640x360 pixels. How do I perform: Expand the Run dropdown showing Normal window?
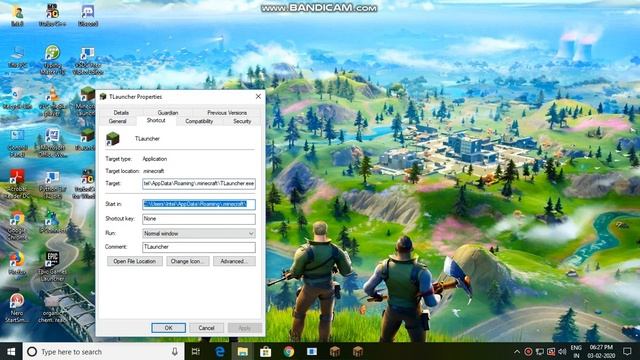point(199,233)
